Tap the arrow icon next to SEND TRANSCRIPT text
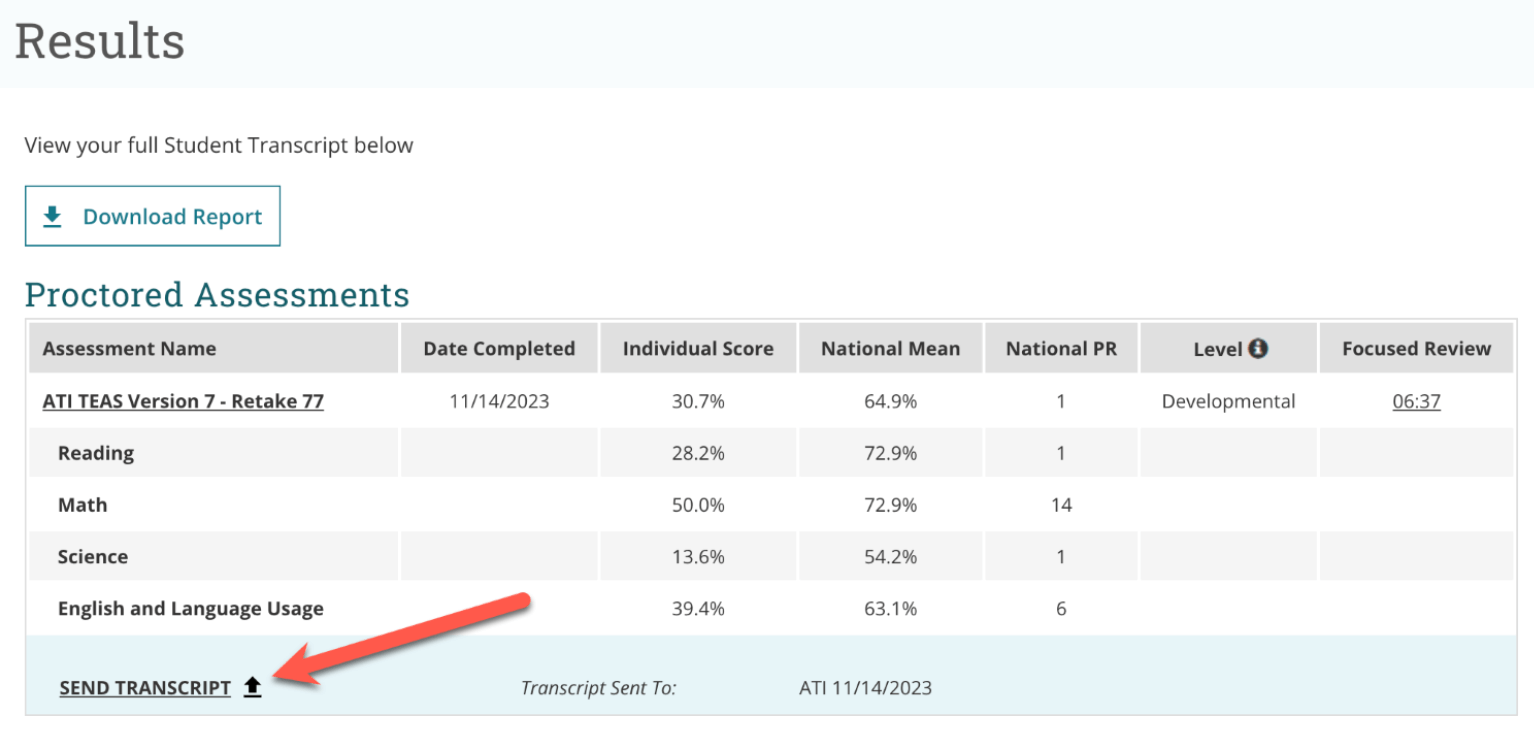The width and height of the screenshot is (1534, 746). tap(252, 686)
